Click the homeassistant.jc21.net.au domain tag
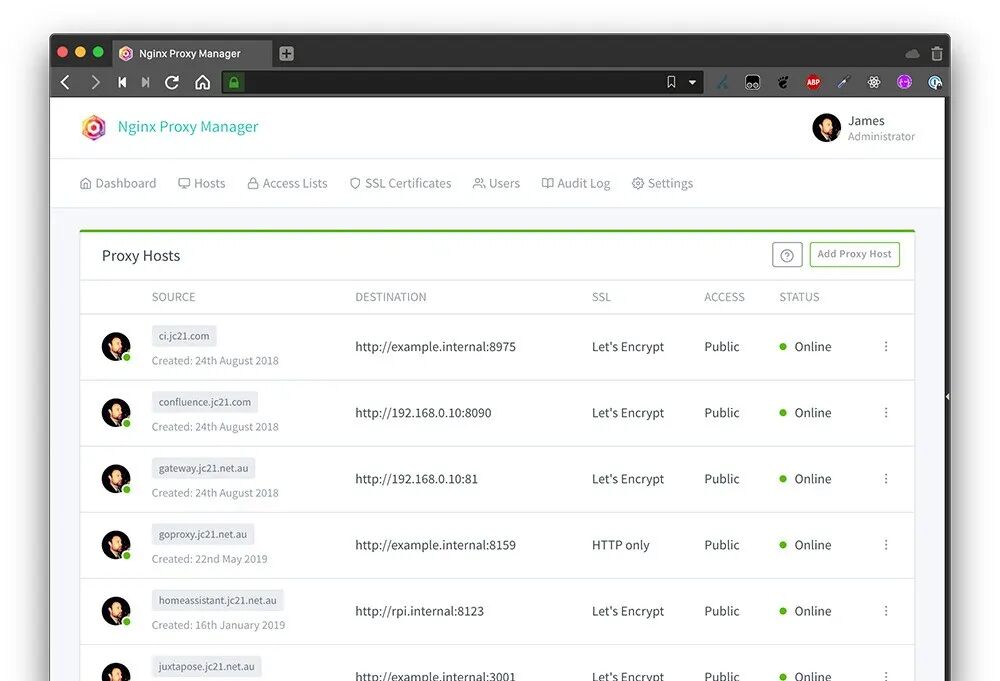The image size is (1000, 681). 217,601
